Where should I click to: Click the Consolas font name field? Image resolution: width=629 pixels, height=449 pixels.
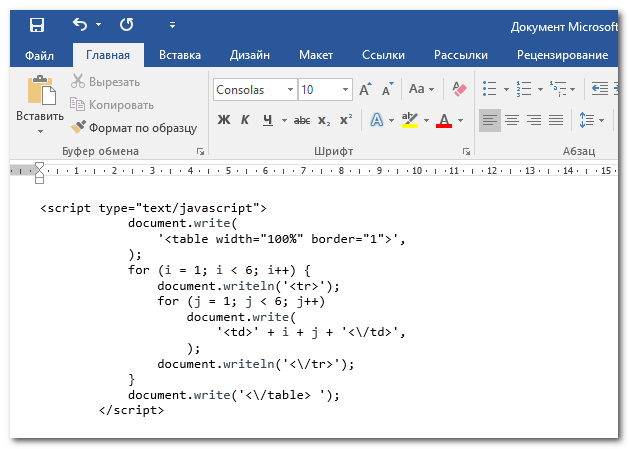coord(251,89)
